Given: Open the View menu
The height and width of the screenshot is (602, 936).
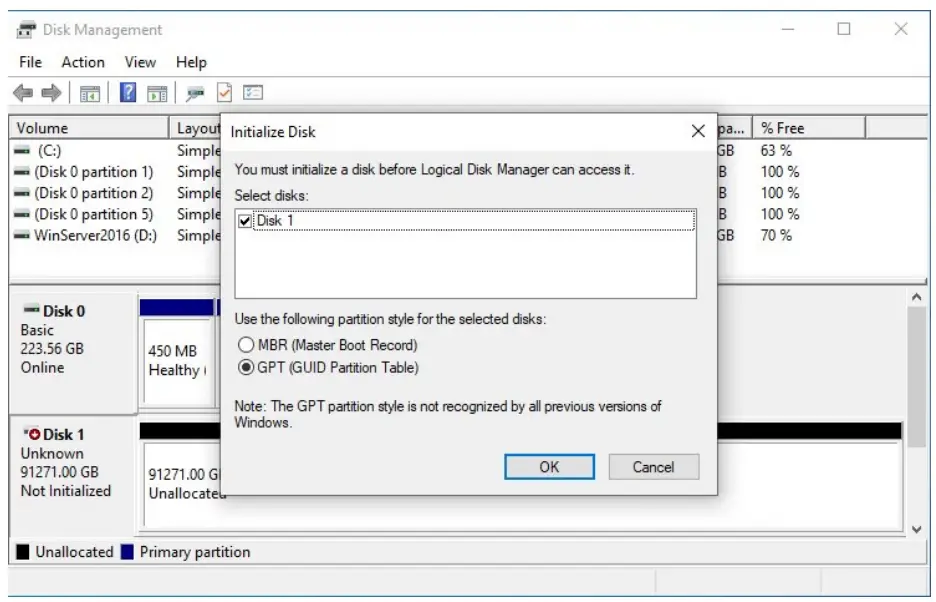Looking at the screenshot, I should (x=140, y=62).
